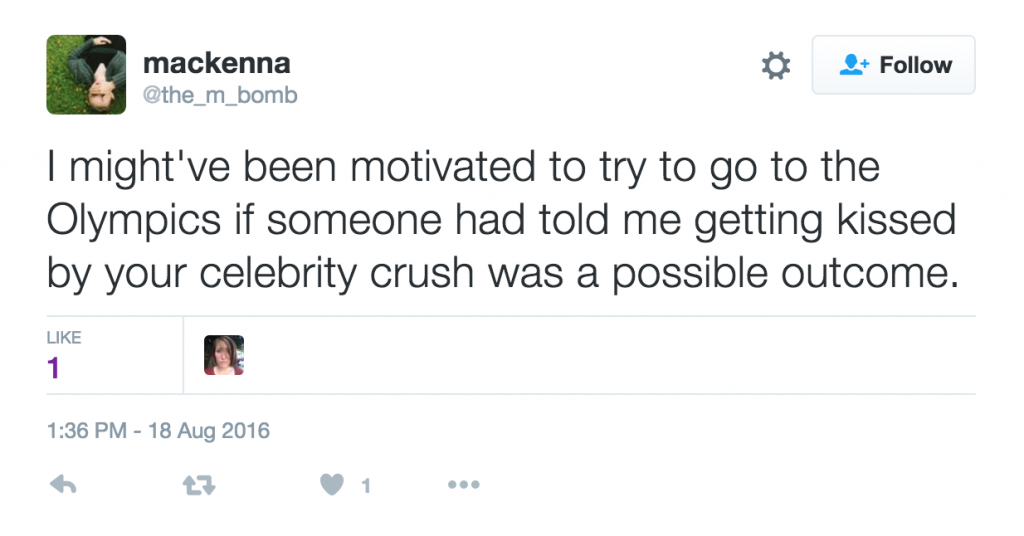This screenshot has width=1024, height=536.
Task: Retweet this tweet using the retweet icon
Action: coord(200,485)
